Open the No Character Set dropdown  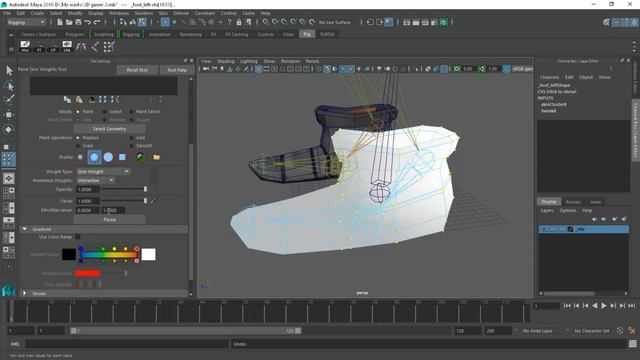[x=592, y=331]
